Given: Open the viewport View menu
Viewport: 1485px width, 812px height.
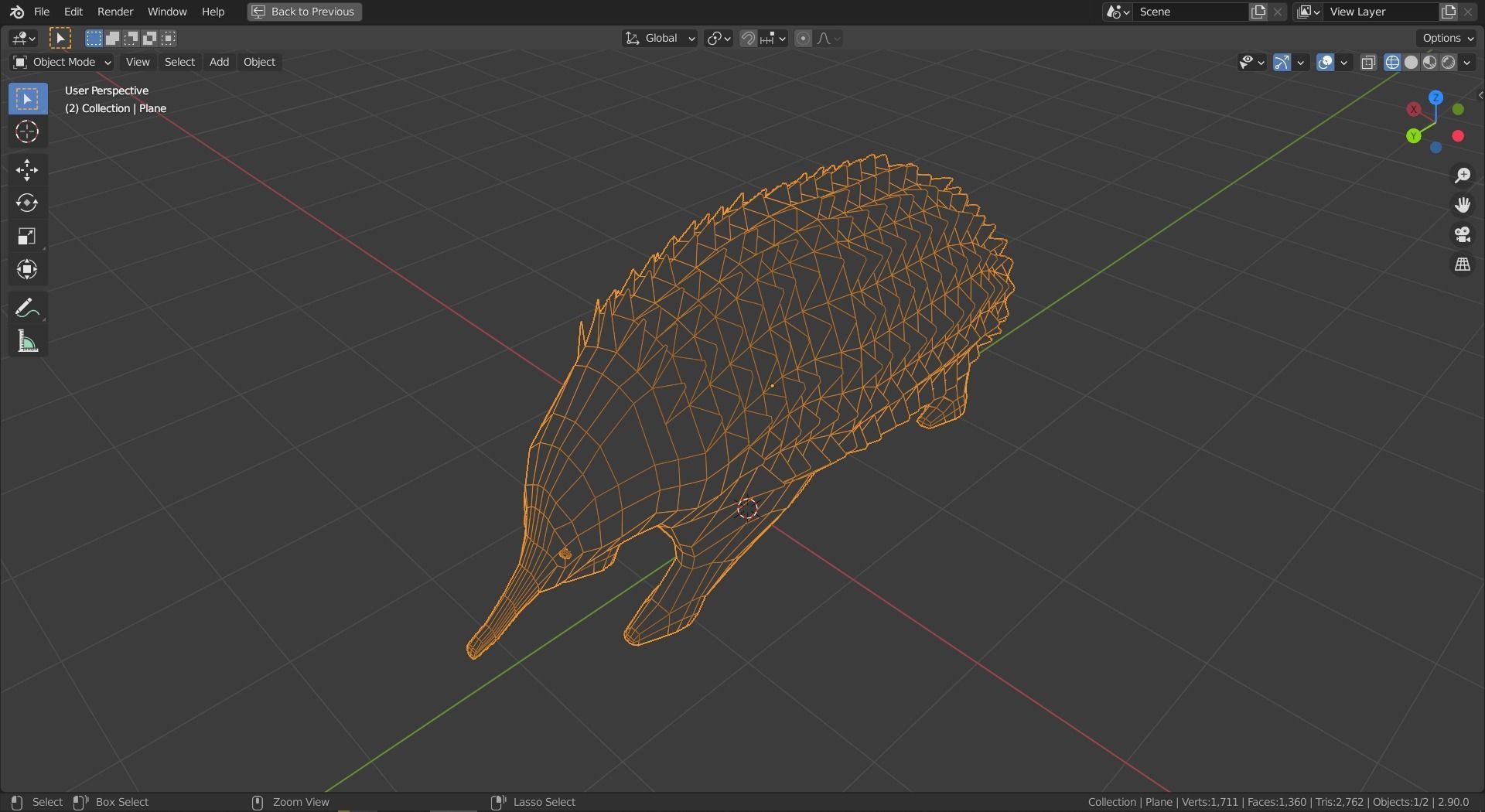Looking at the screenshot, I should (138, 62).
